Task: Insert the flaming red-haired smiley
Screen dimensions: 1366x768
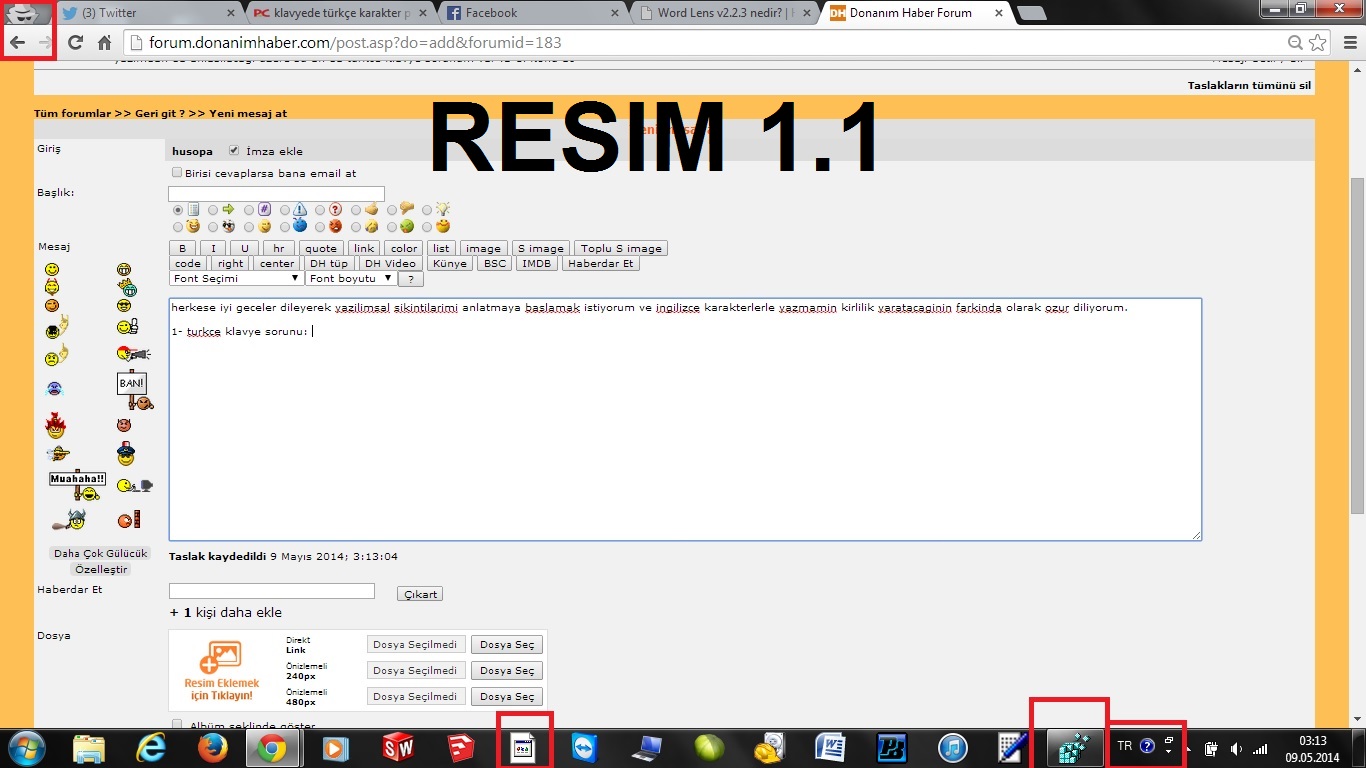Action: [55, 425]
